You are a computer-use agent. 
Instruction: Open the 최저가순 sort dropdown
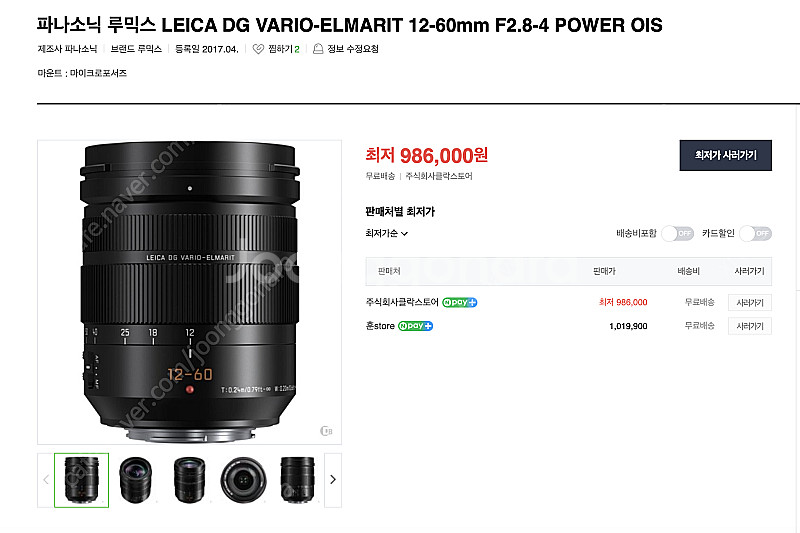pyautogui.click(x=386, y=234)
